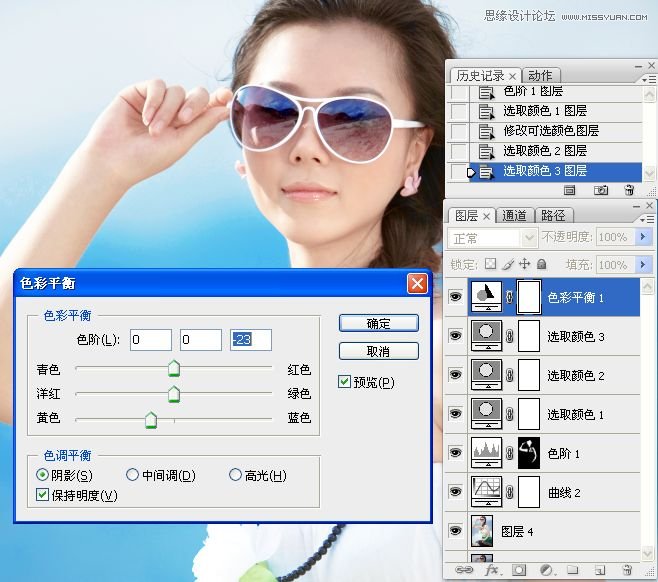658x582 pixels.
Task: Switch to the 通道 channels tab
Action: [x=515, y=215]
